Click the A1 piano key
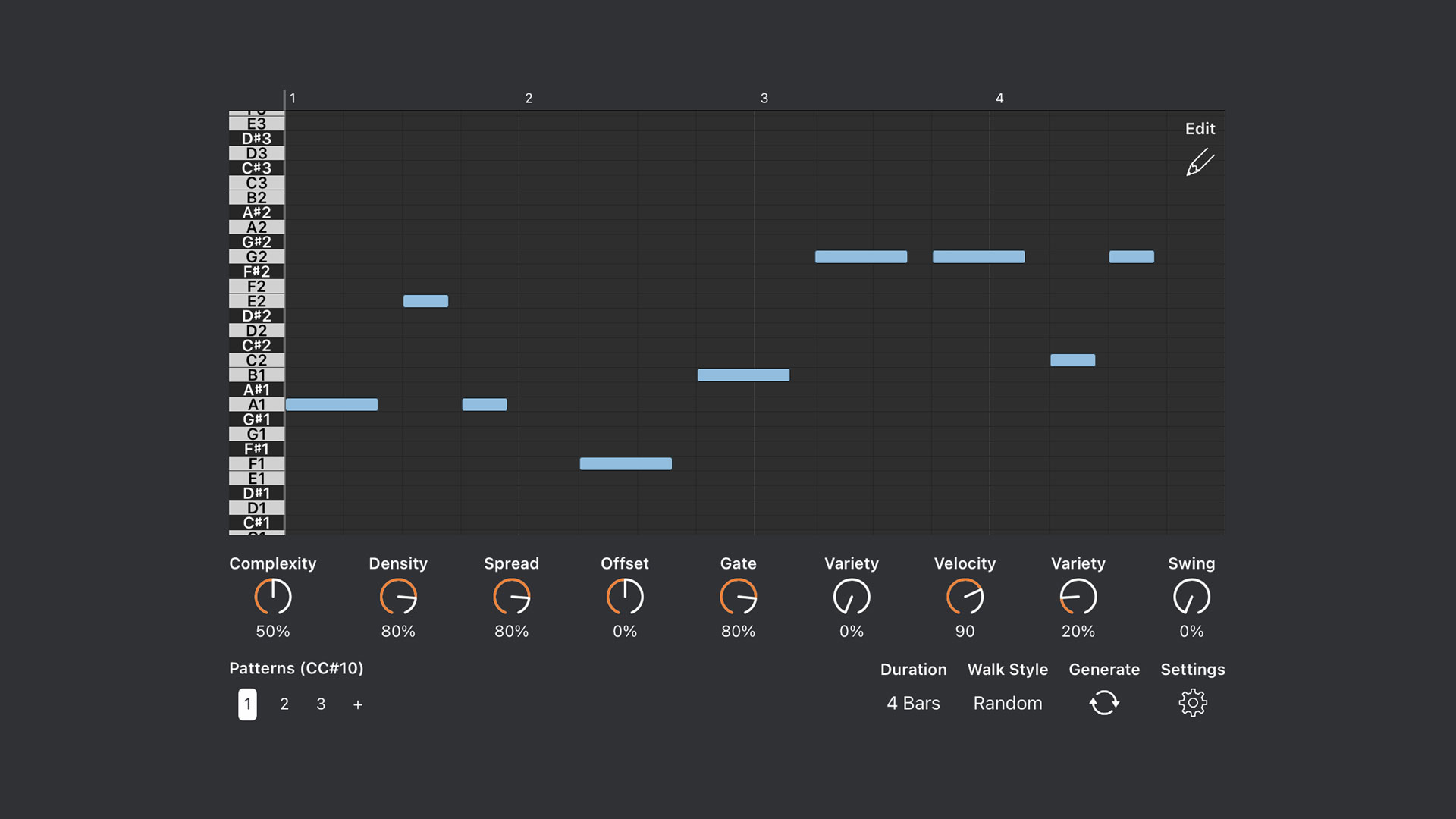 [x=256, y=405]
